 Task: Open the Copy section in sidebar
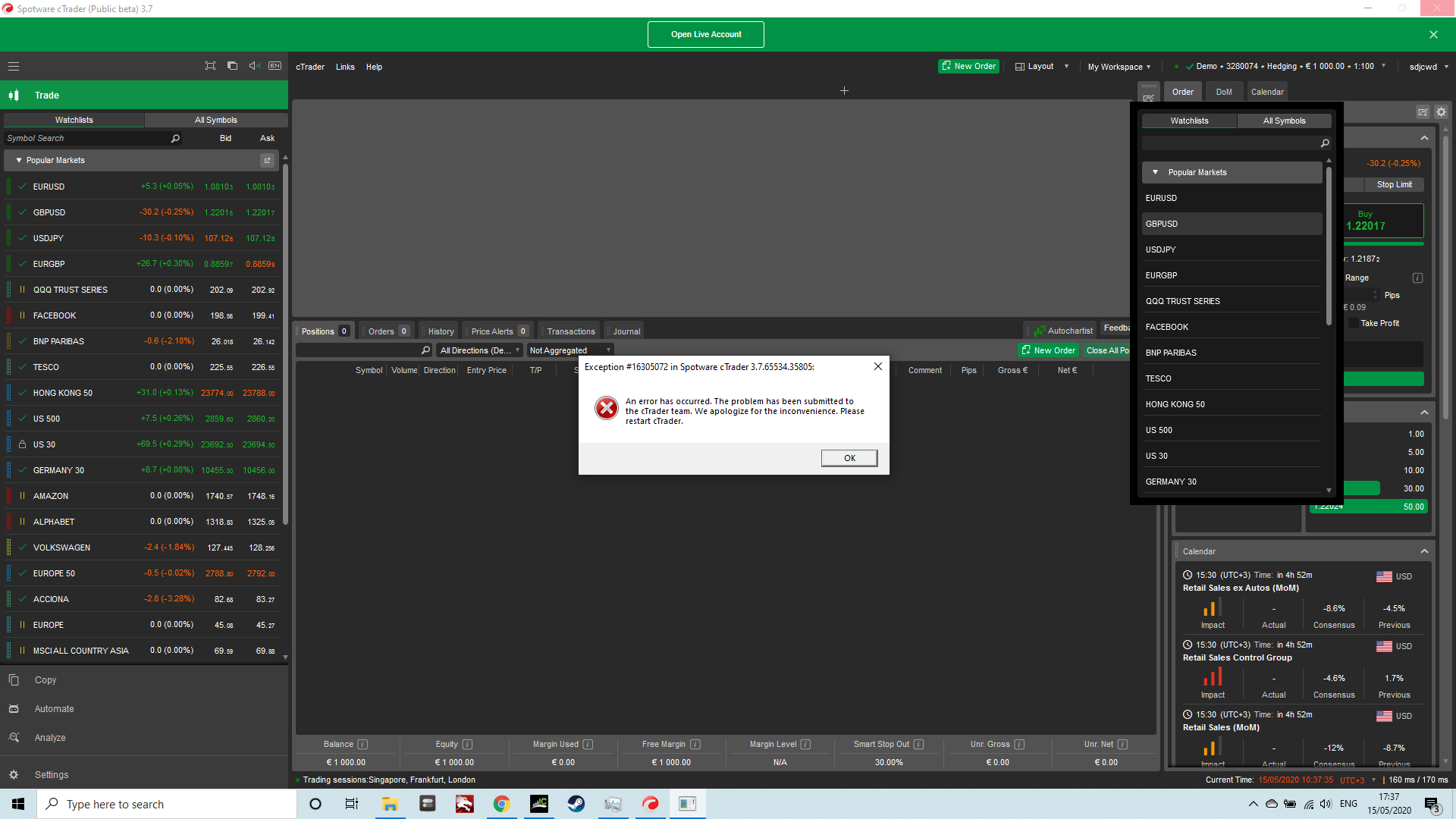[x=144, y=680]
